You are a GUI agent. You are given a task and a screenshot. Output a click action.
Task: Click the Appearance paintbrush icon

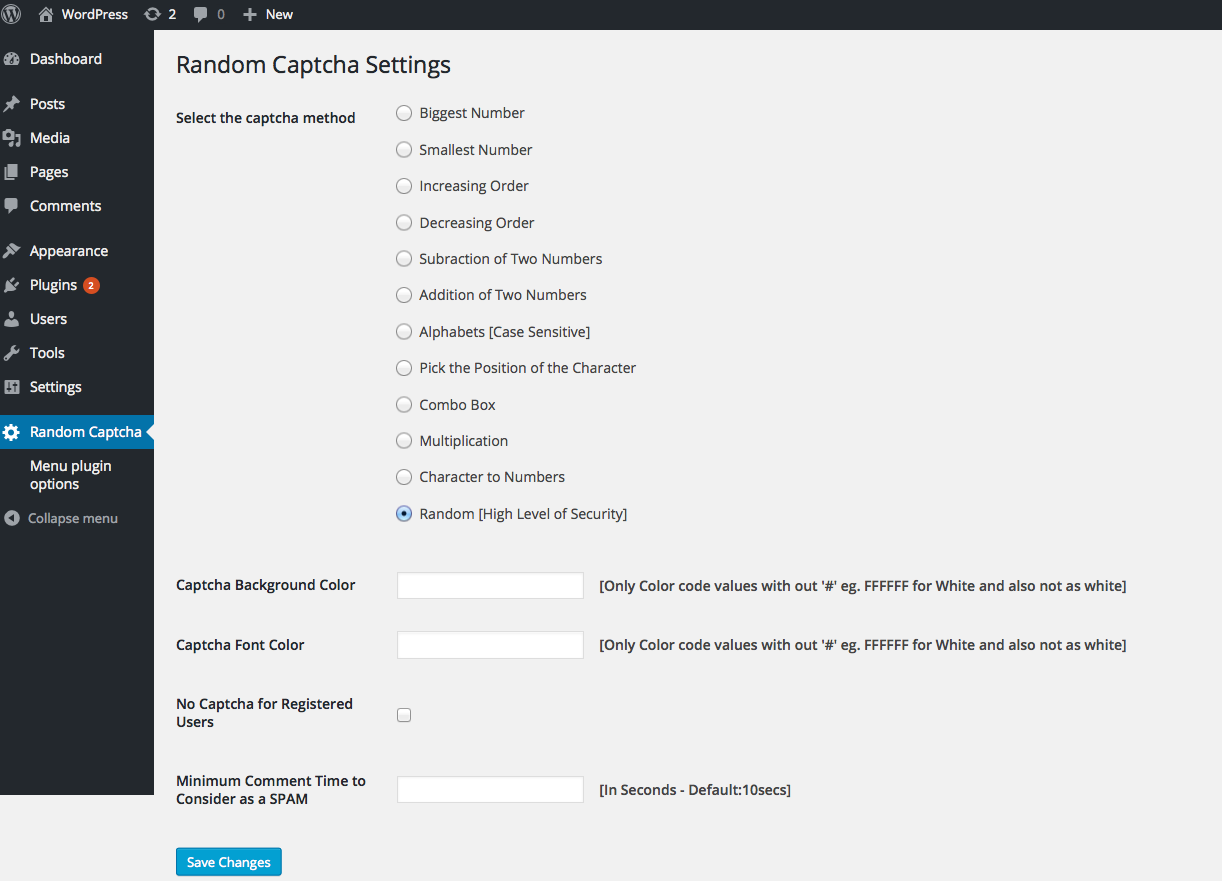(x=11, y=251)
